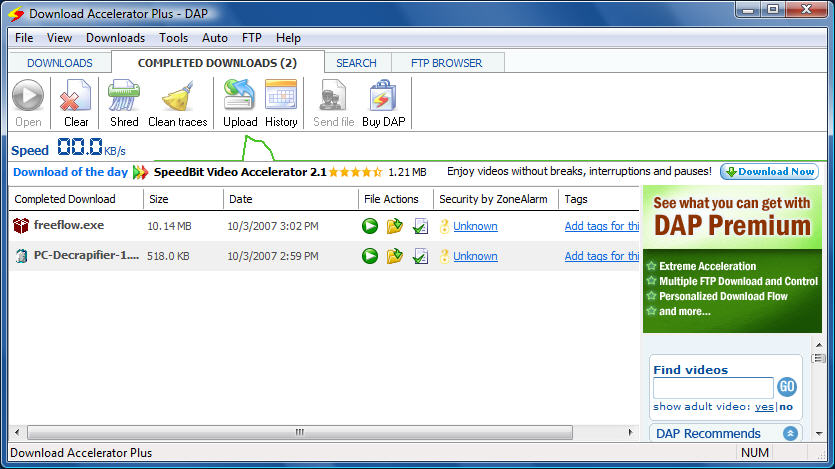The height and width of the screenshot is (469, 835).
Task: Click security question icon for PC-Decrapifier
Action: point(444,256)
